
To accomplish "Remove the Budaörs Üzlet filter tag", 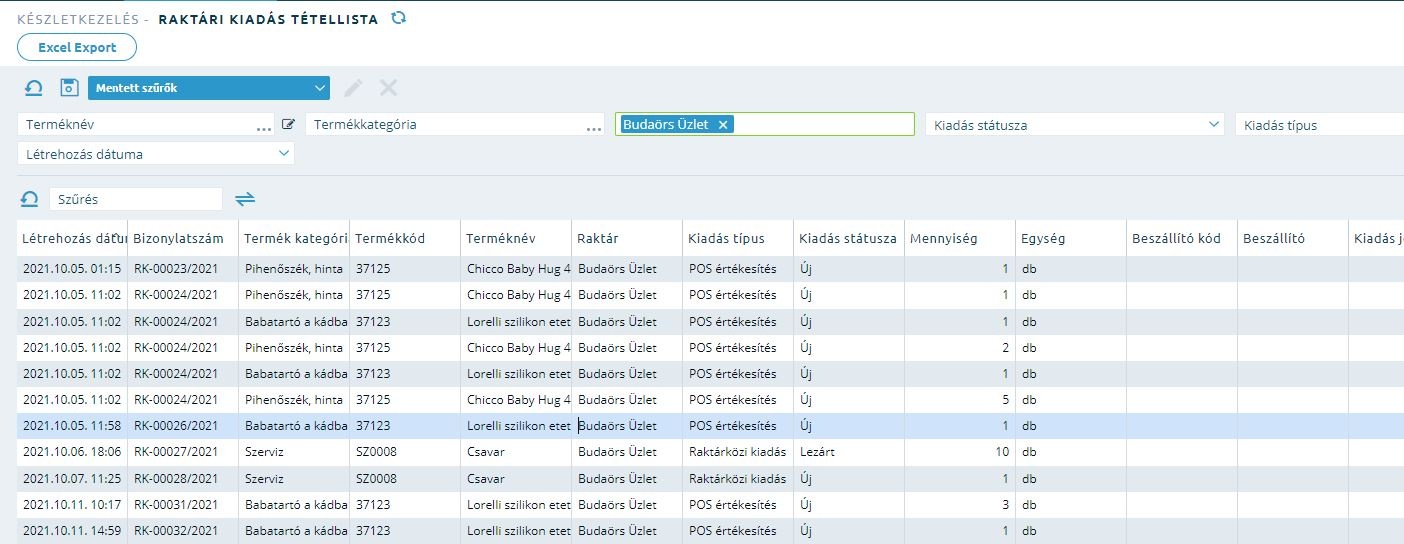I will point(722,125).
